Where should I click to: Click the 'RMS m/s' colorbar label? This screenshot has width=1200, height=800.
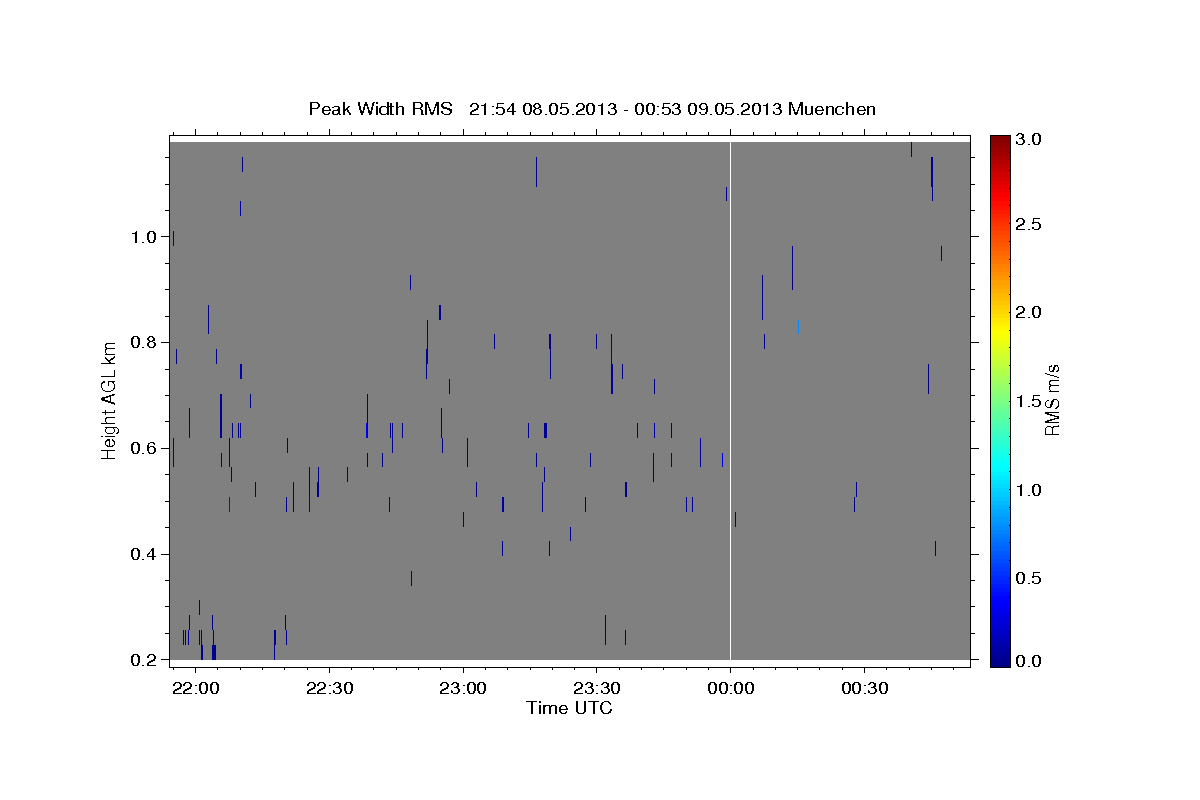(x=1051, y=400)
